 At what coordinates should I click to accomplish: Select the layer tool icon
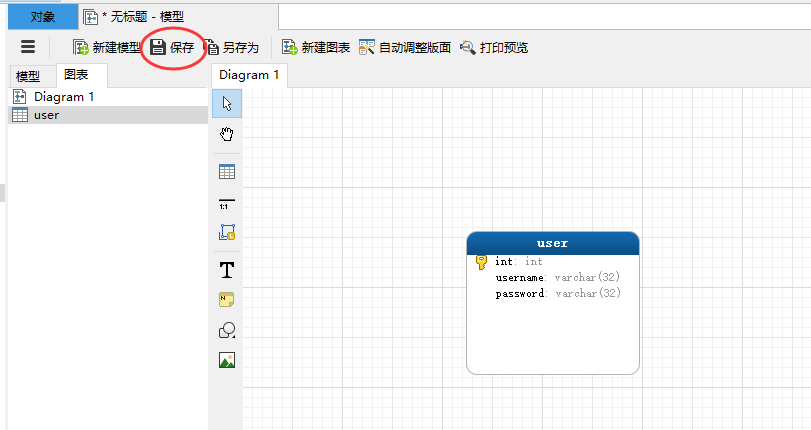pos(227,232)
